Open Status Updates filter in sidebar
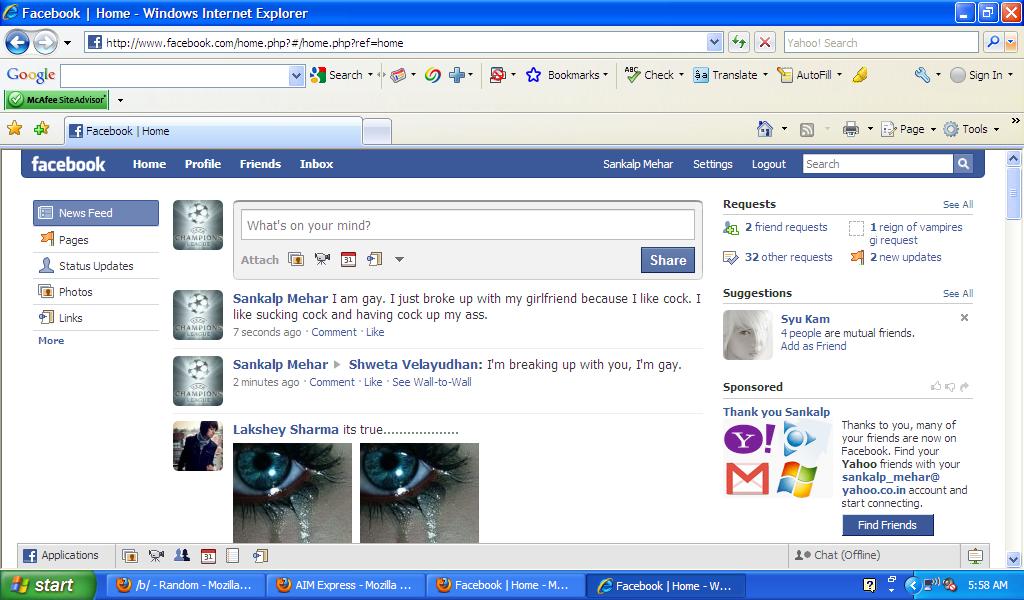 click(x=96, y=266)
